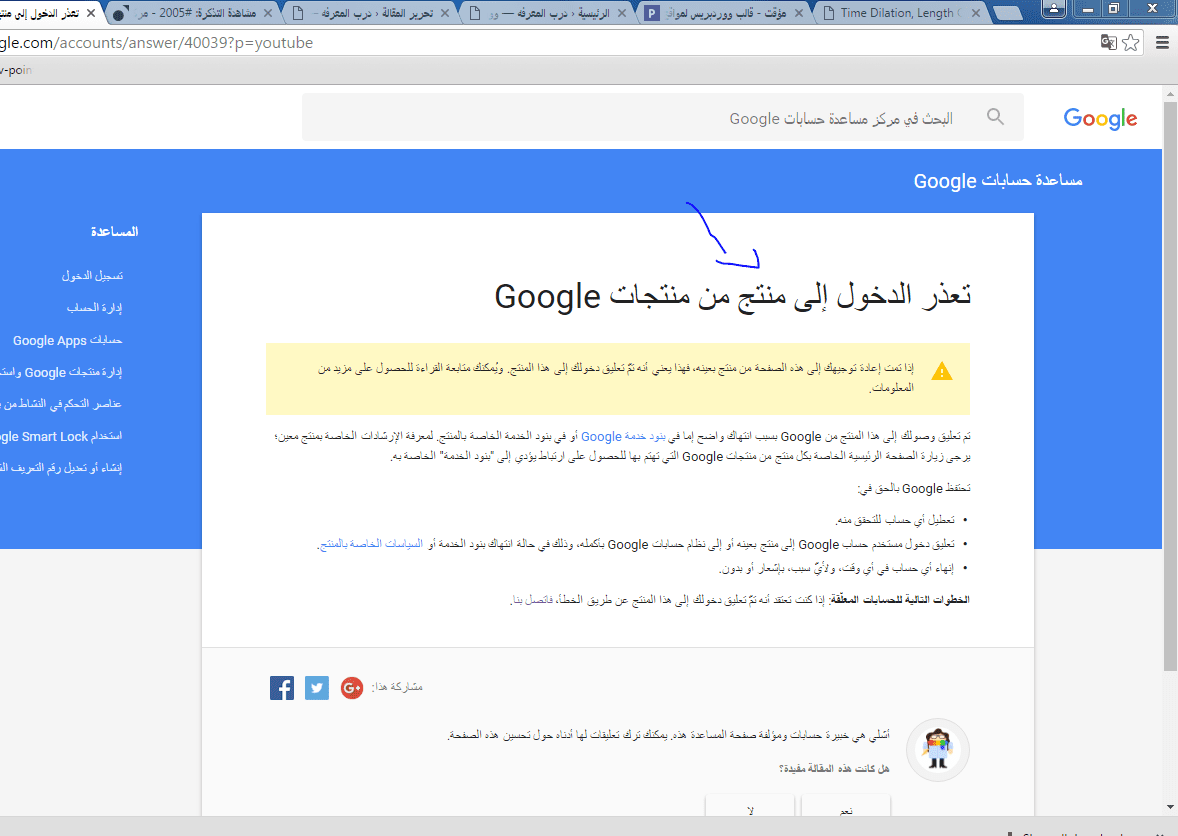Click the scrollbar down arrow
This screenshot has height=836, width=1178.
point(1170,807)
